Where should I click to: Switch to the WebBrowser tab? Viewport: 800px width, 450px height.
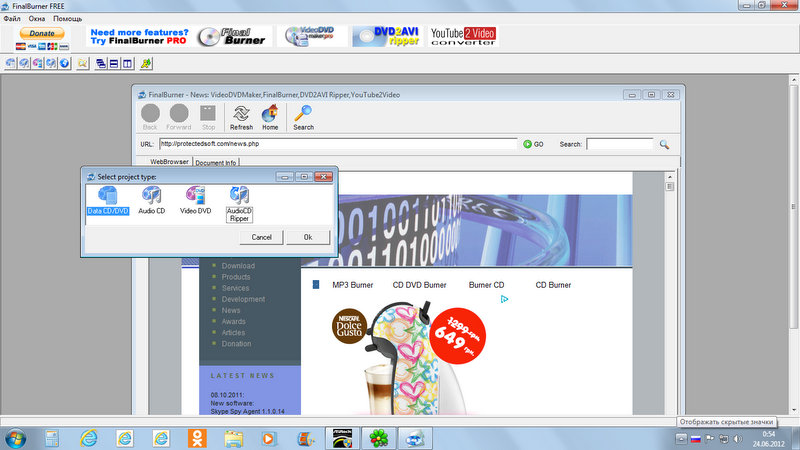[169, 162]
